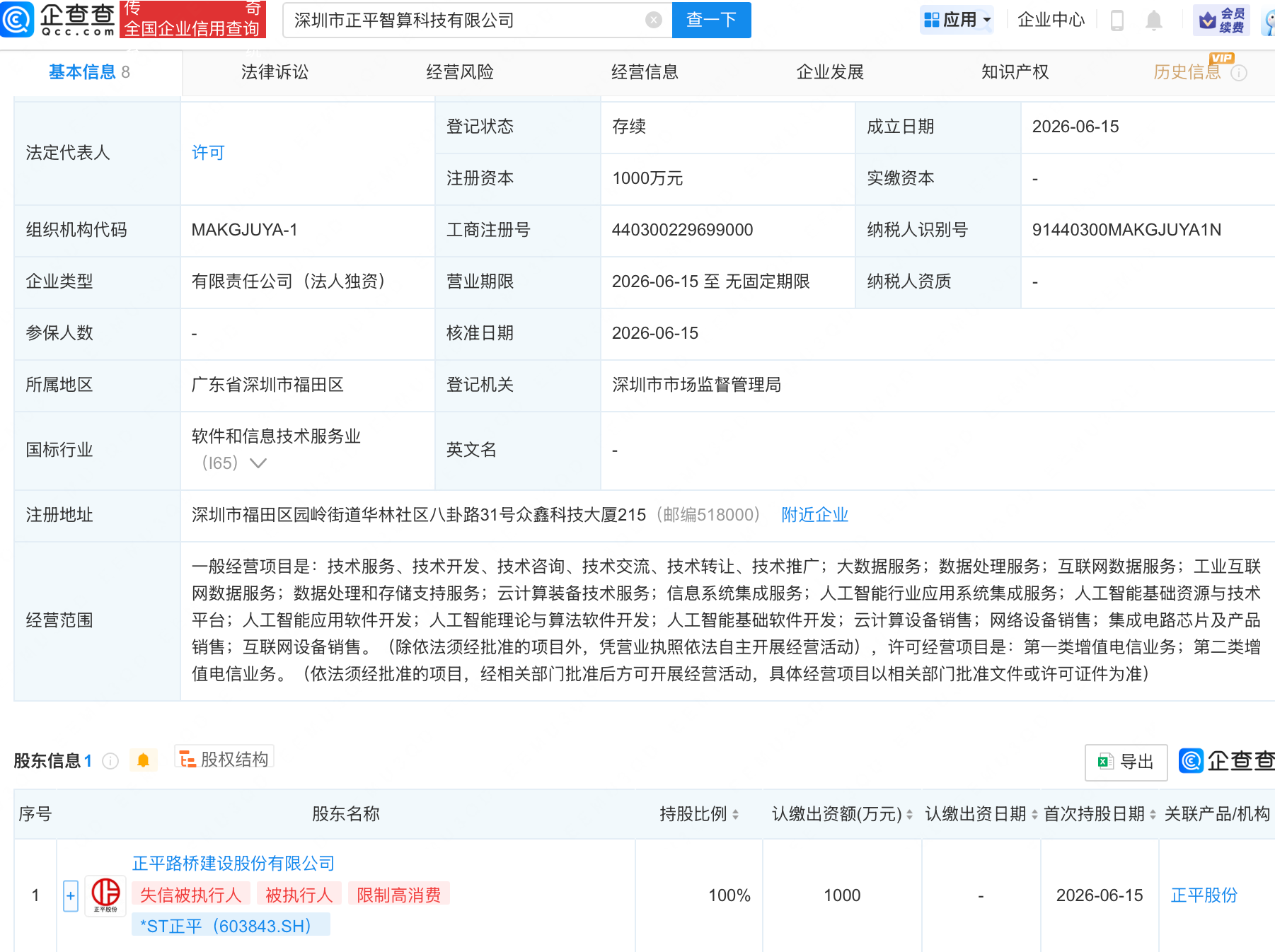Open the 正平股份 related product link
The height and width of the screenshot is (952, 1275).
click(1204, 895)
